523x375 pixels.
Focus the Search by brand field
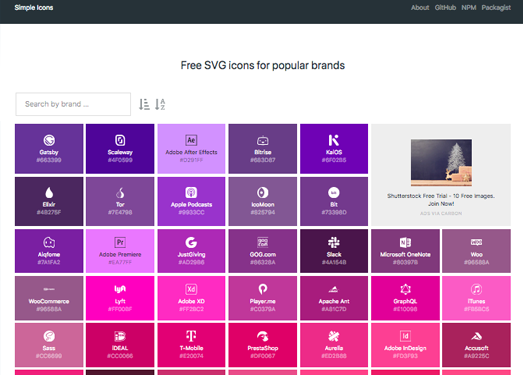click(x=73, y=104)
